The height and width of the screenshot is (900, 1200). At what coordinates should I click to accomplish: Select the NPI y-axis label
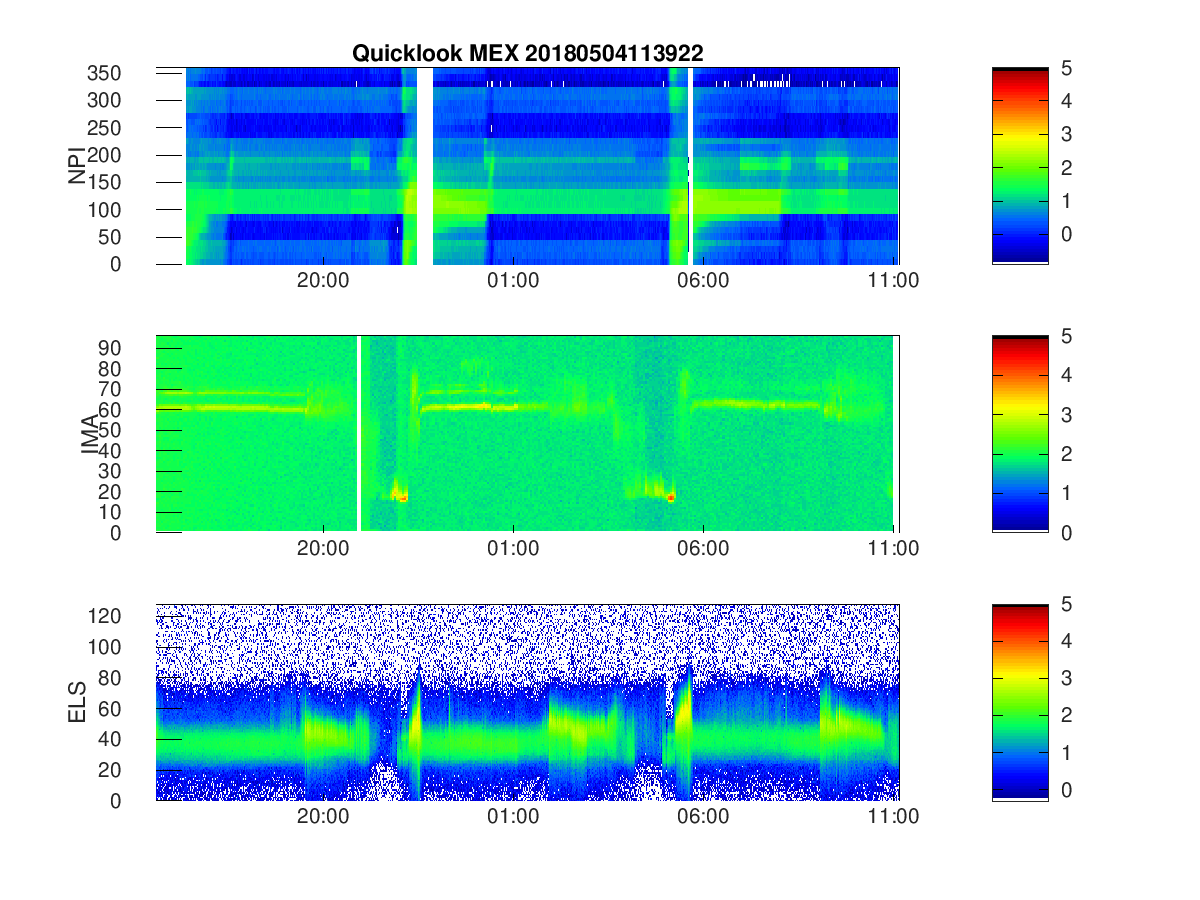click(77, 166)
